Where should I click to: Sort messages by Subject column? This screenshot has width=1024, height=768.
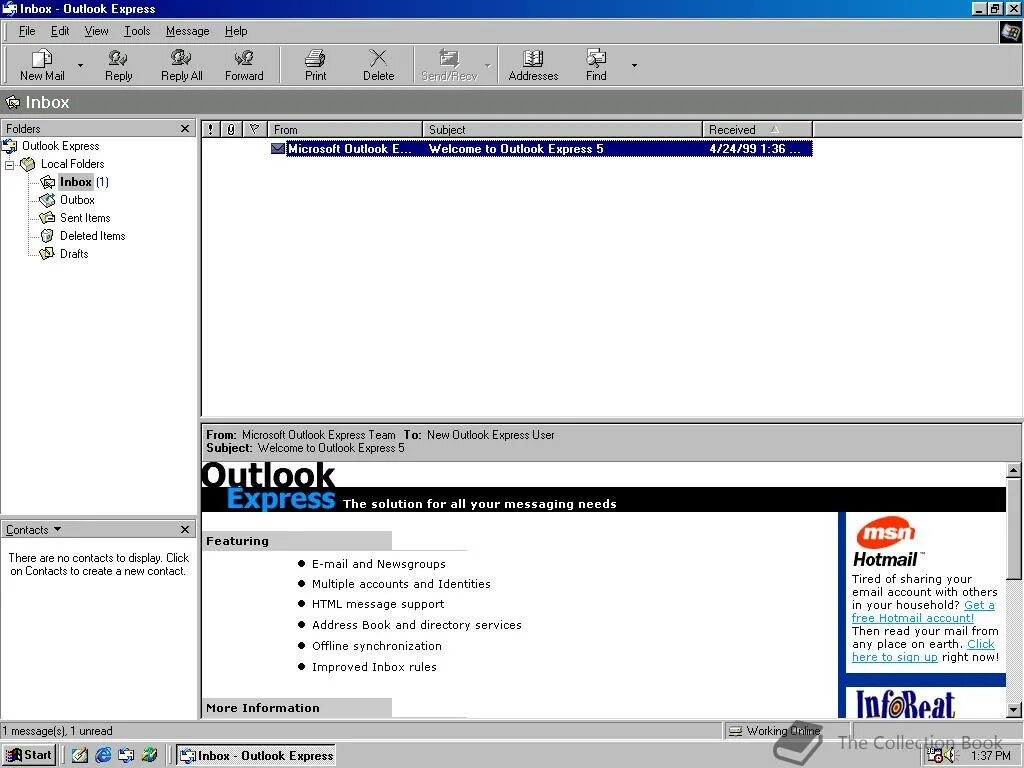click(562, 129)
